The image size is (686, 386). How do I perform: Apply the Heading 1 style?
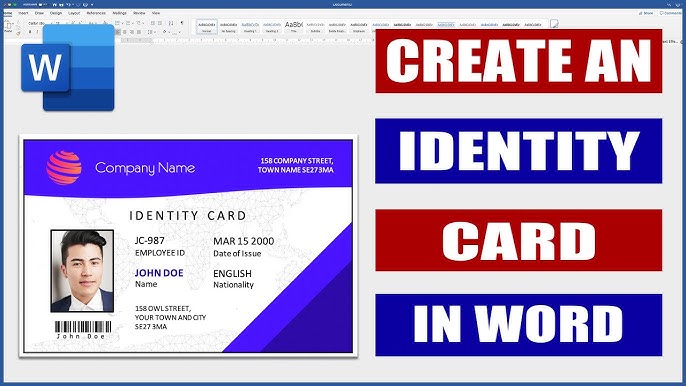(x=250, y=27)
